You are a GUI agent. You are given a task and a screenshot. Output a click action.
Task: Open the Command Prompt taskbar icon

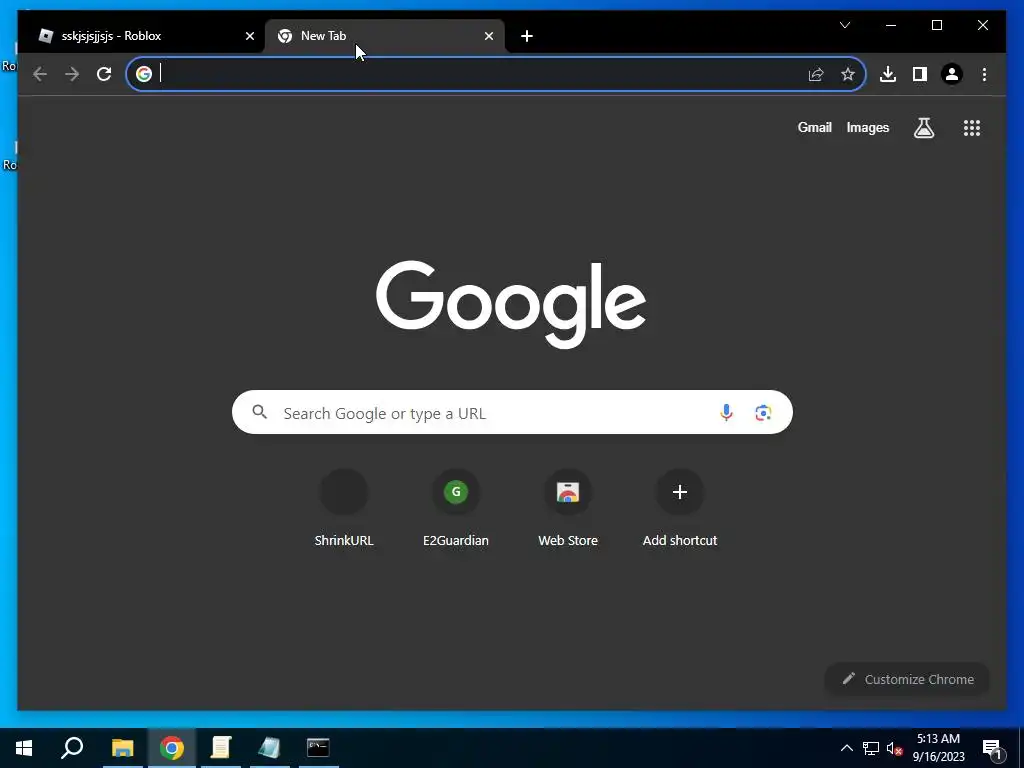pos(318,748)
